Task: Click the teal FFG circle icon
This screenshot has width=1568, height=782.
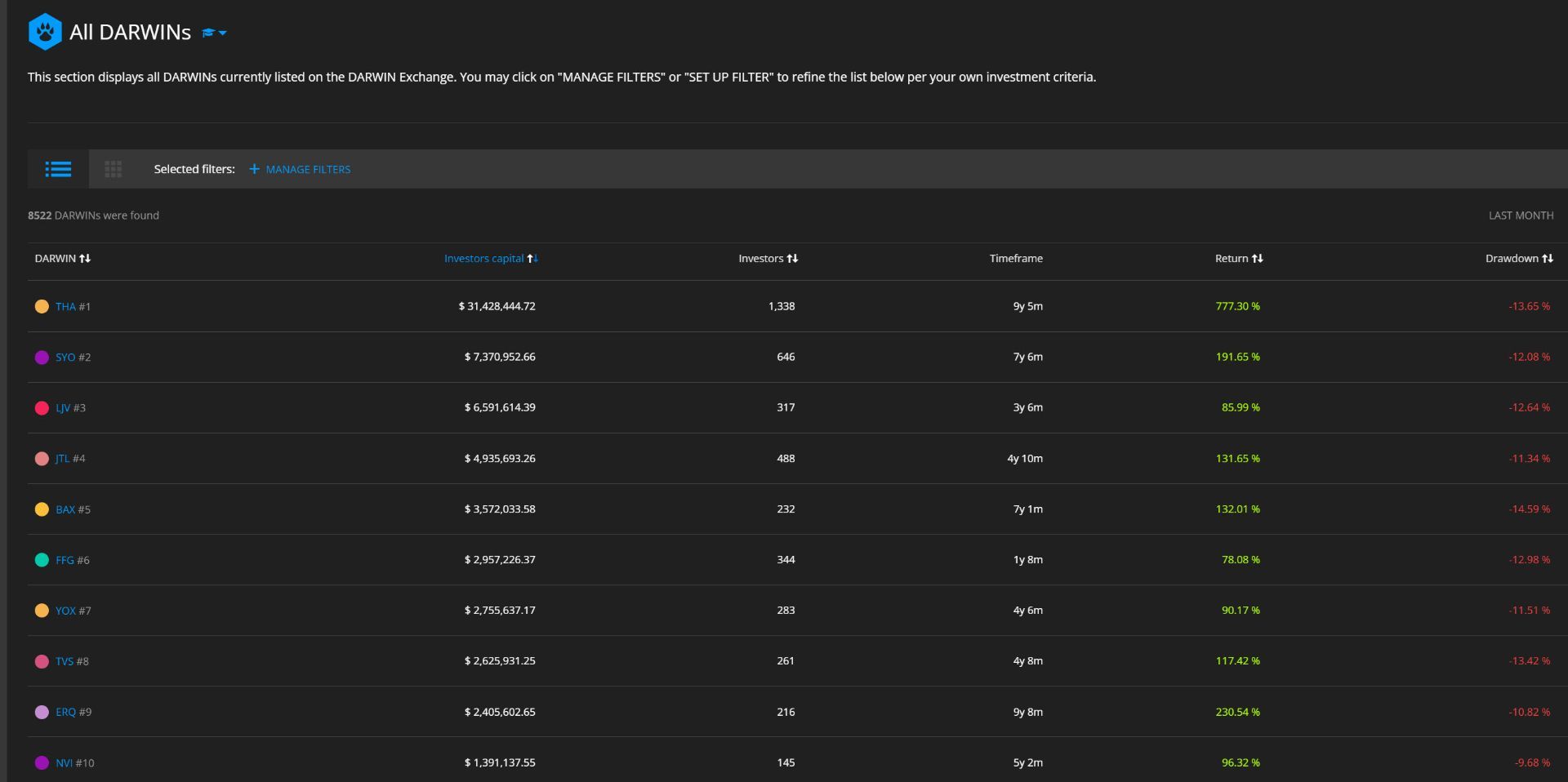Action: tap(42, 560)
